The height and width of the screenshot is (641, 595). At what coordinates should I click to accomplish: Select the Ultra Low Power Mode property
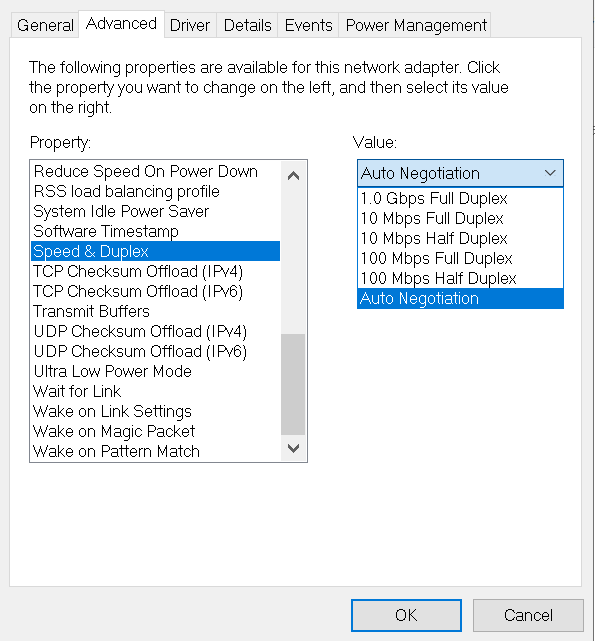[x=156, y=372]
